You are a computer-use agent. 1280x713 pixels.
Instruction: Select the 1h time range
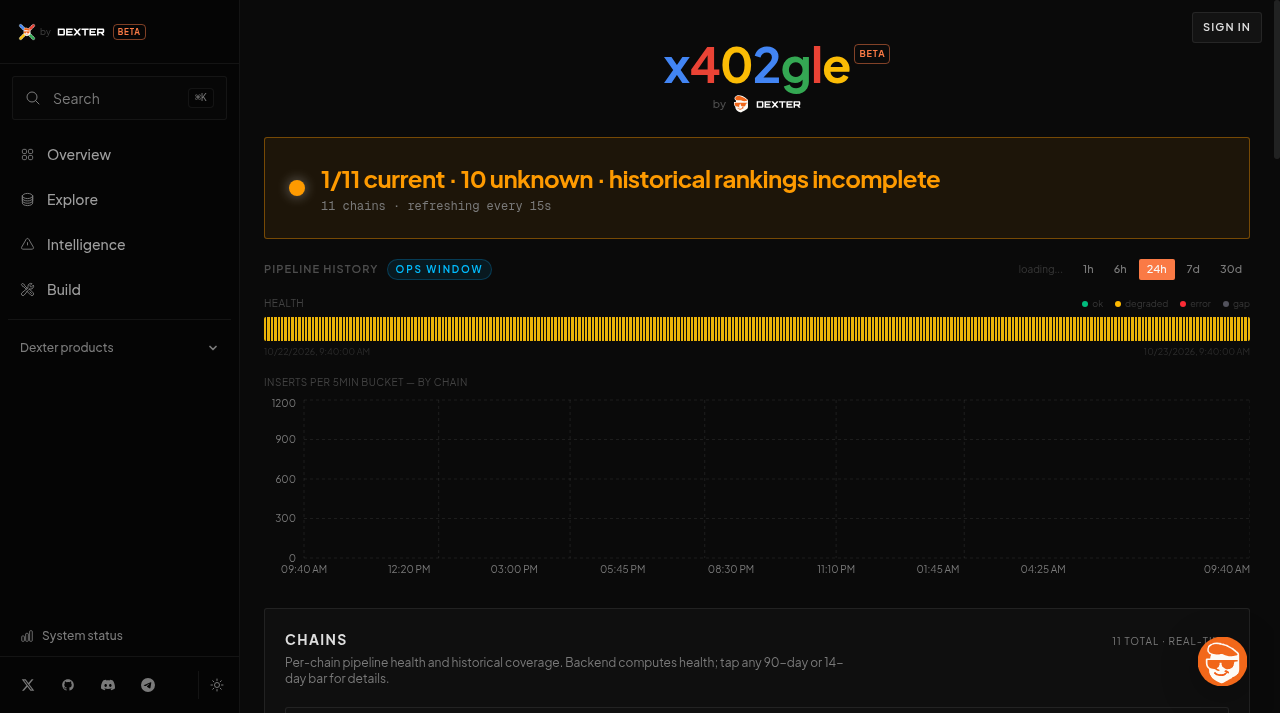(1088, 269)
